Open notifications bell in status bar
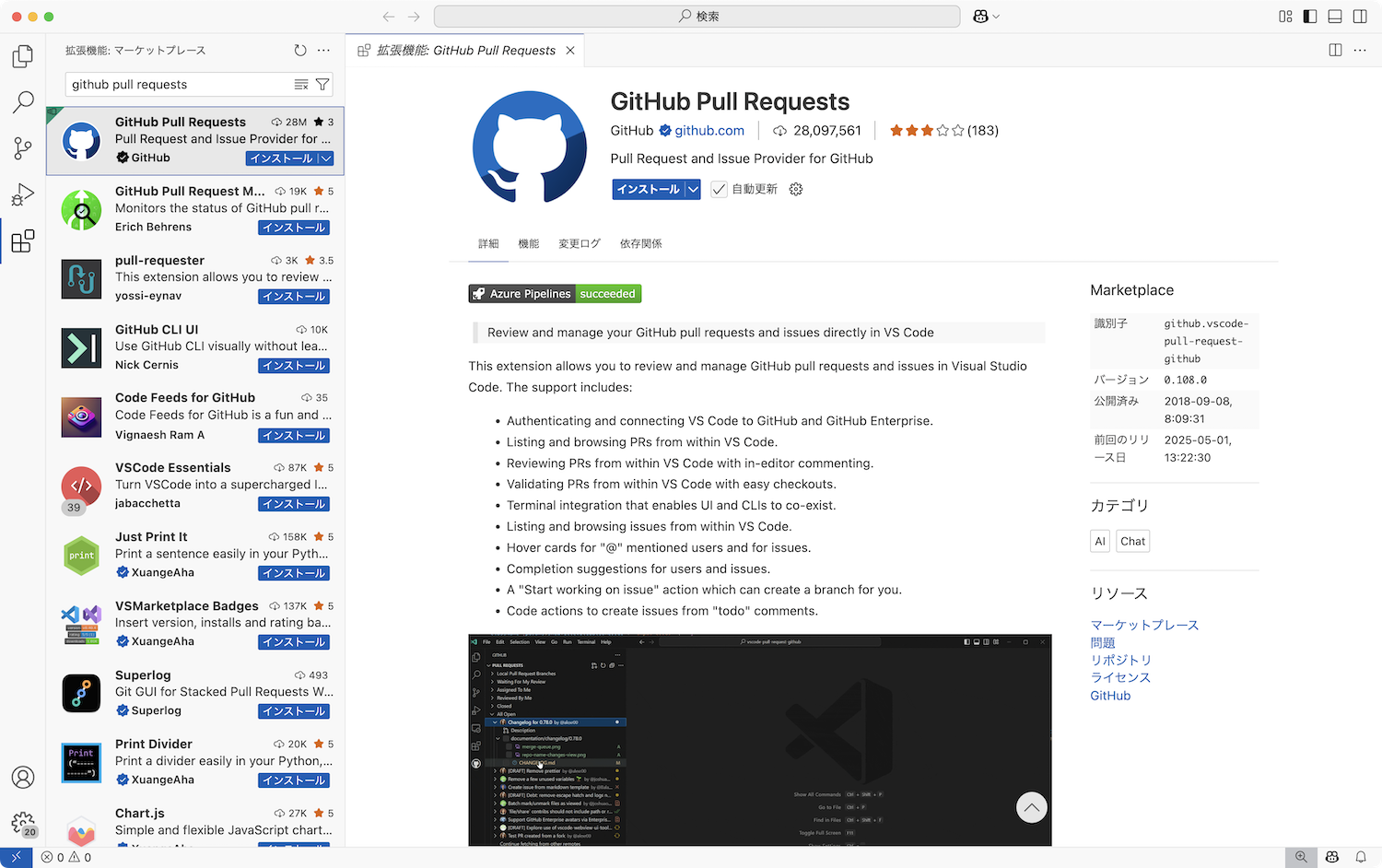Image resolution: width=1382 pixels, height=868 pixels. (x=1361, y=857)
